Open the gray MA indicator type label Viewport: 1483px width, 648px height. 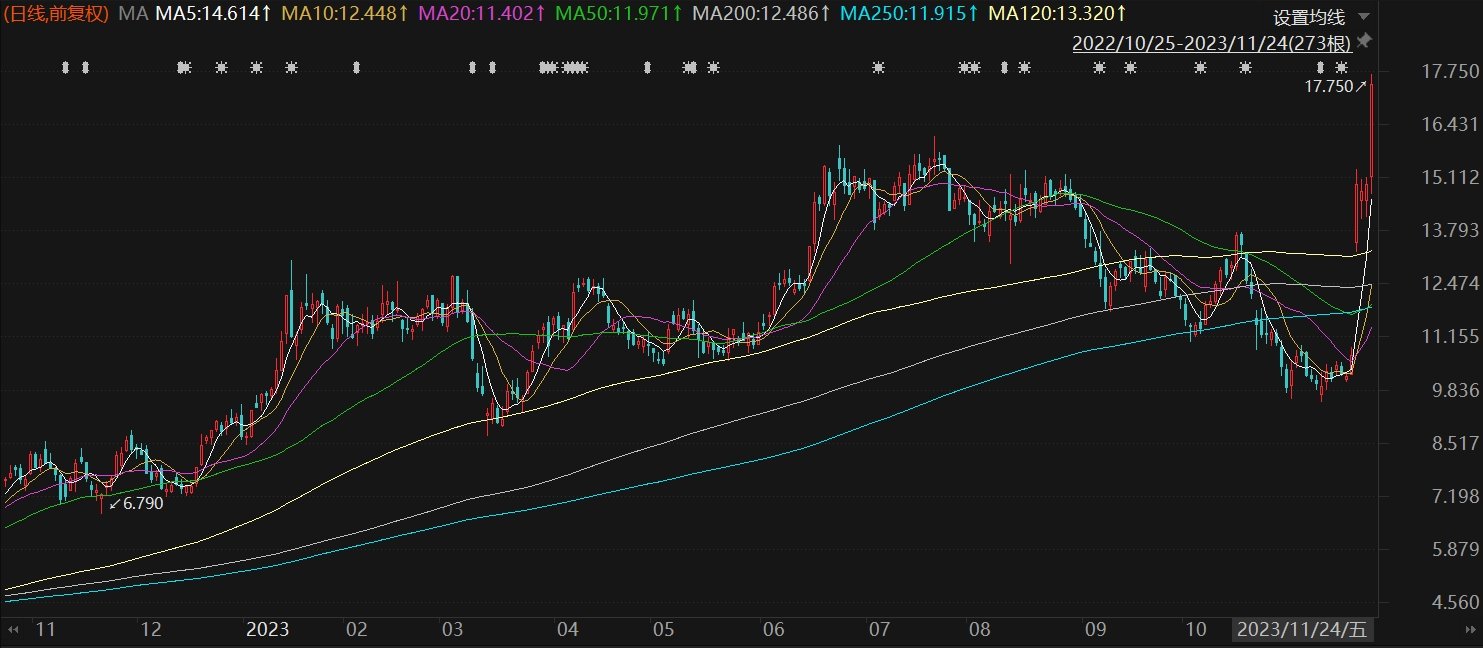pos(133,14)
